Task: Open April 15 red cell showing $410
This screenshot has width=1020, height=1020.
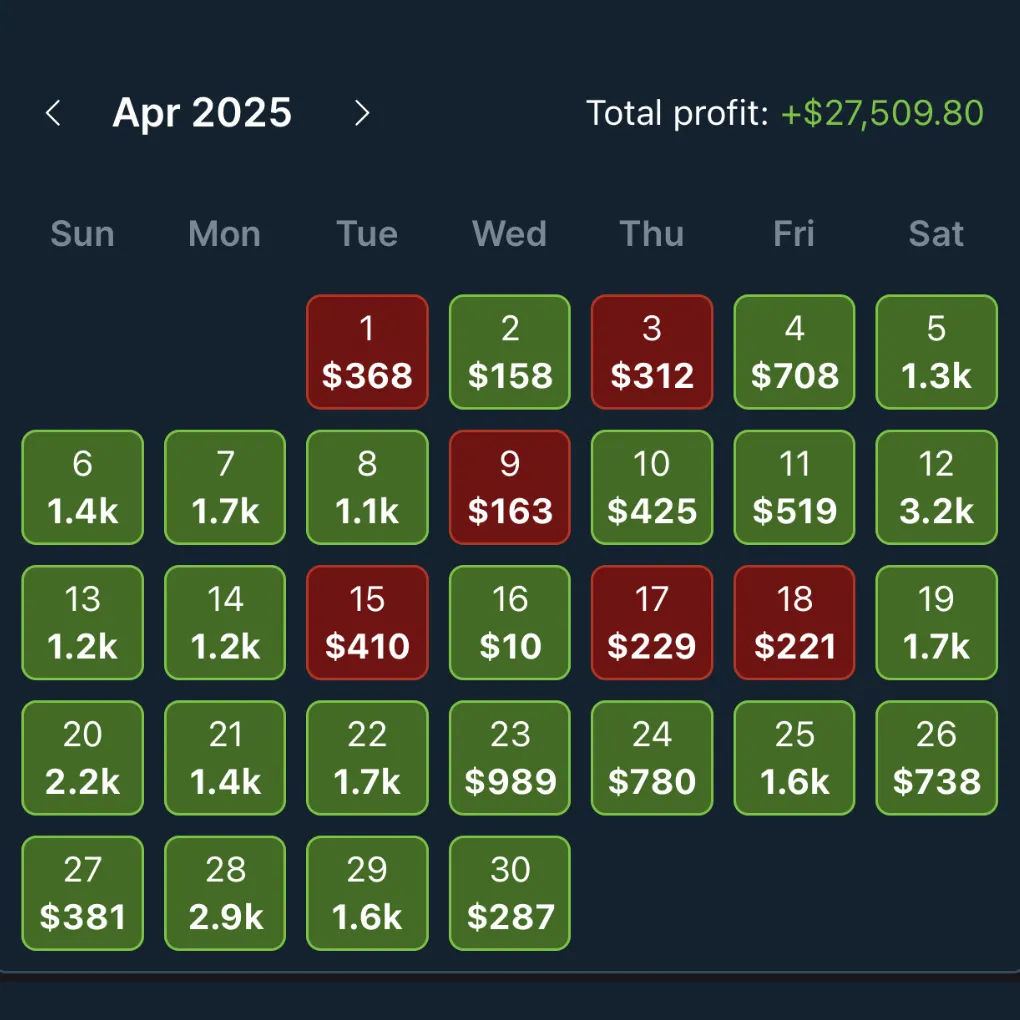Action: point(367,622)
